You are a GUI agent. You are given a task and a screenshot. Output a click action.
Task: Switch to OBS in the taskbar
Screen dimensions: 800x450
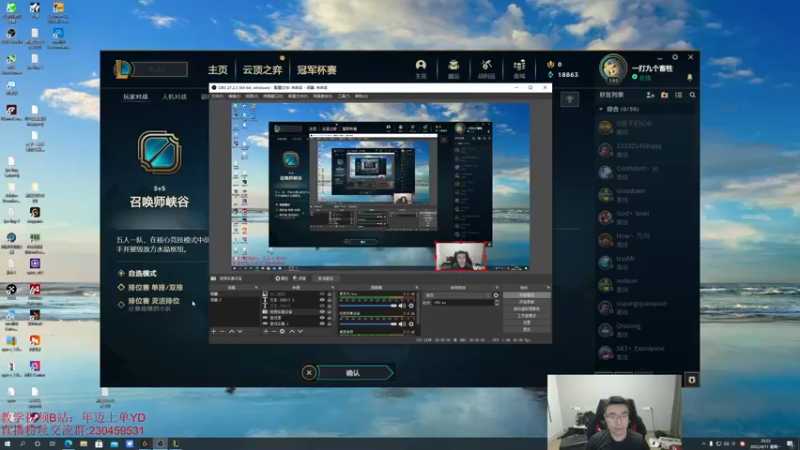(160, 444)
